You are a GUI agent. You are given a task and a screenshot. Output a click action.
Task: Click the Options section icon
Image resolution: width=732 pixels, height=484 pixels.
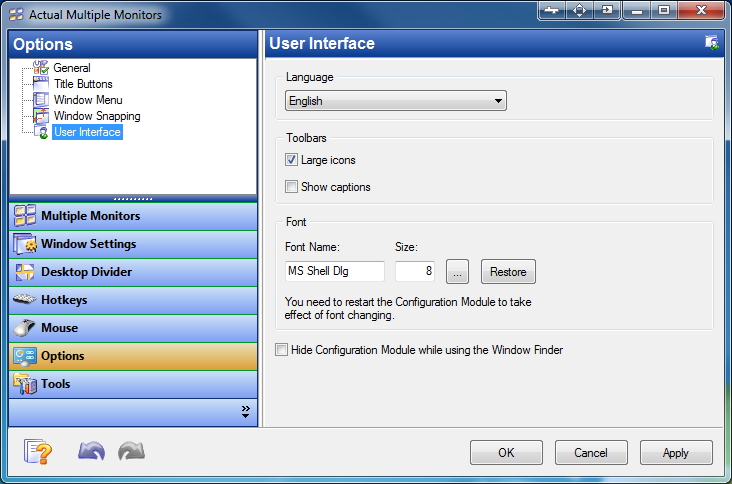coord(25,356)
